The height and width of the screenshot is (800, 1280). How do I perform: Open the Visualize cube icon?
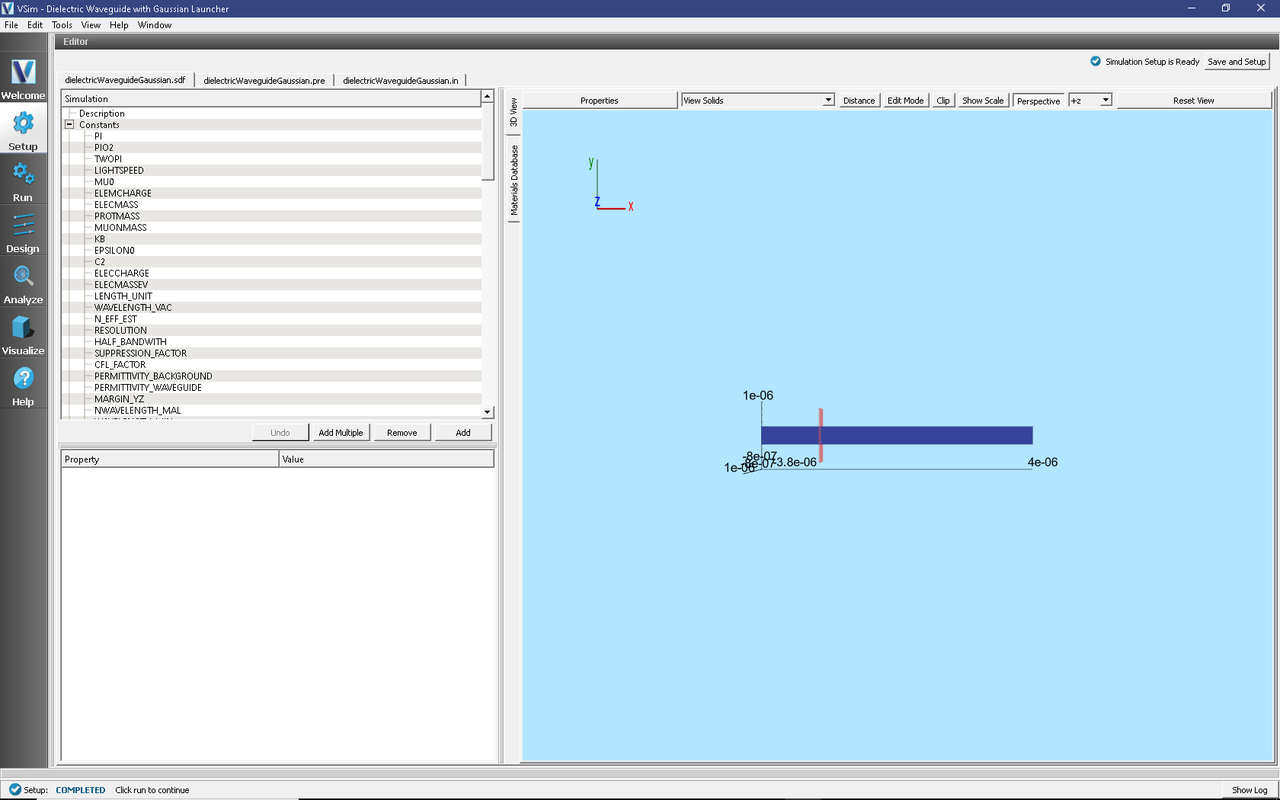click(23, 327)
